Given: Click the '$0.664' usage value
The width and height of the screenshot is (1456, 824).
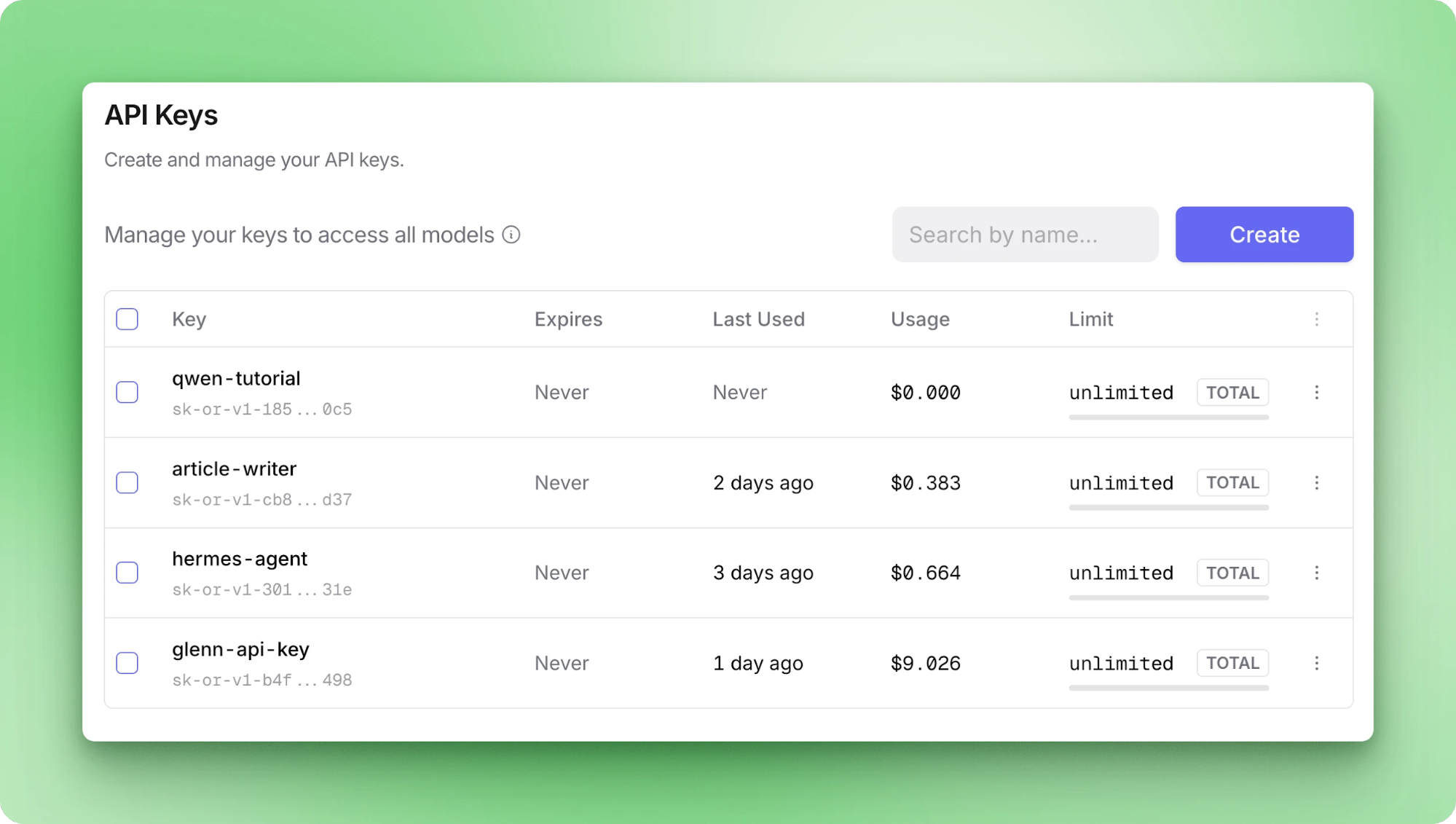Looking at the screenshot, I should [926, 573].
